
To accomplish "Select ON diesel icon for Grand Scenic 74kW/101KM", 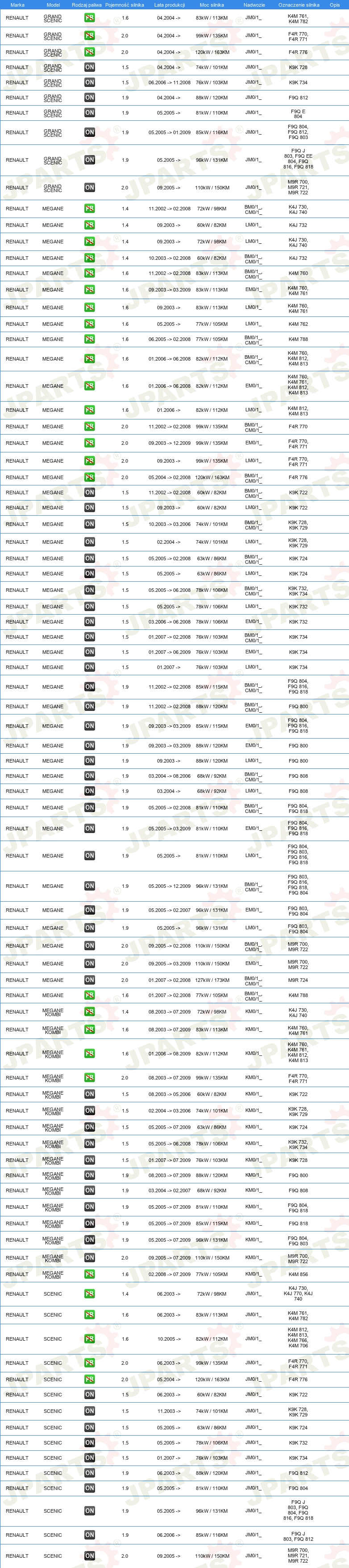I will pos(90,68).
